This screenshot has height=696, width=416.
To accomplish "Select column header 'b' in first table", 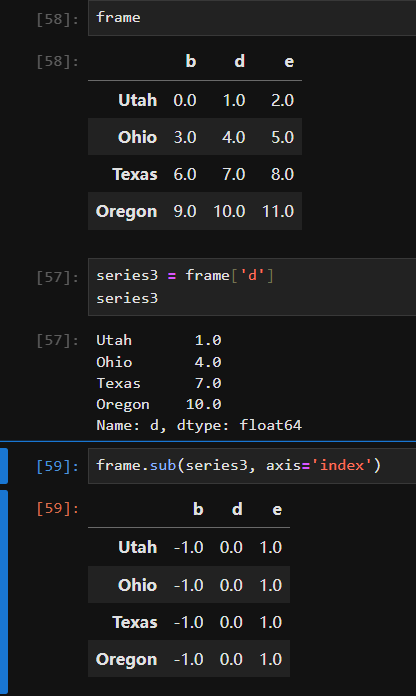I will coord(190,61).
